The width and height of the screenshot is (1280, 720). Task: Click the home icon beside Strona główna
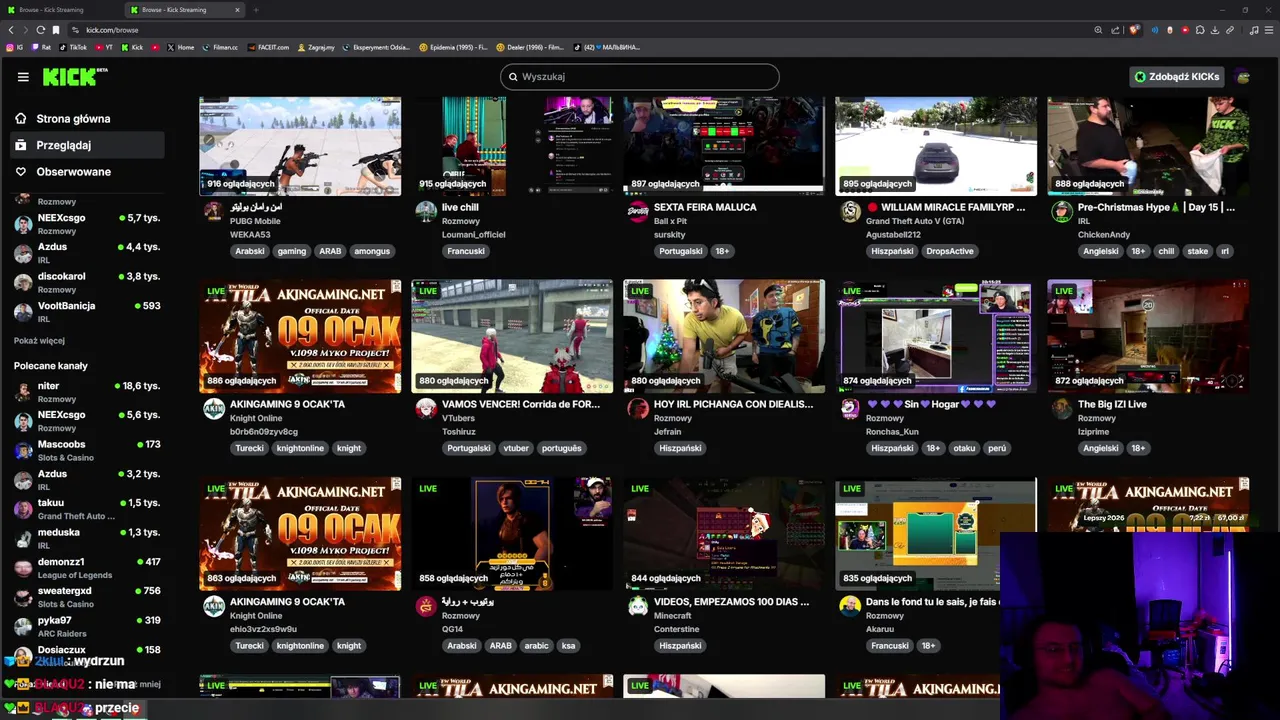(x=21, y=118)
